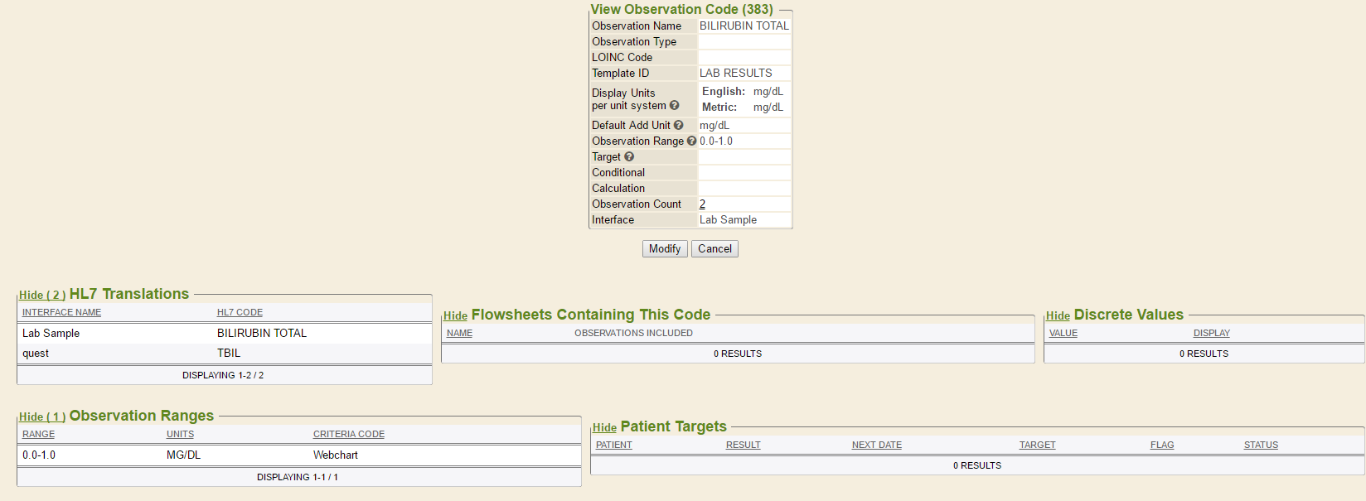Sort Patient Targets by Next Date
This screenshot has width=1366, height=501.
pyautogui.click(x=876, y=445)
